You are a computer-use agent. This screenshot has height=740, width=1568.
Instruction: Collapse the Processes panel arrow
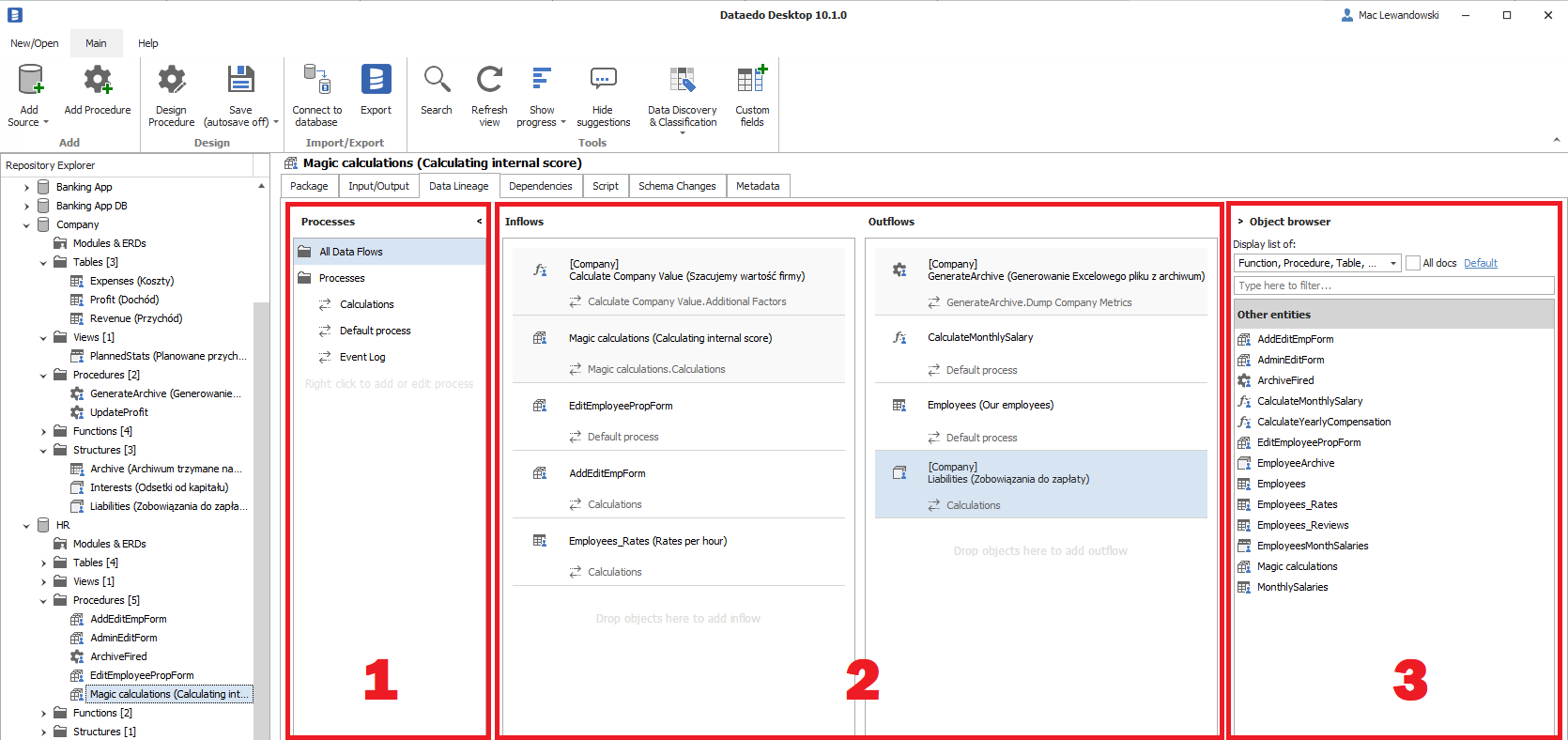(479, 222)
